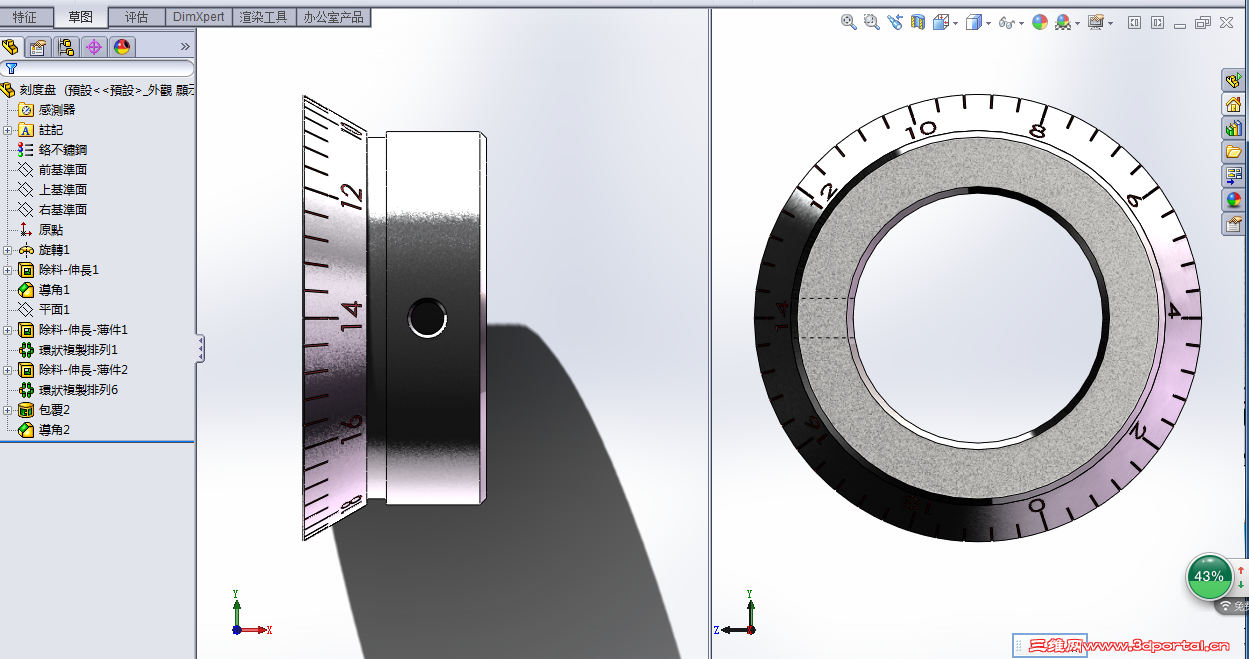Click the Section View icon
This screenshot has width=1249, height=659.
click(x=918, y=22)
